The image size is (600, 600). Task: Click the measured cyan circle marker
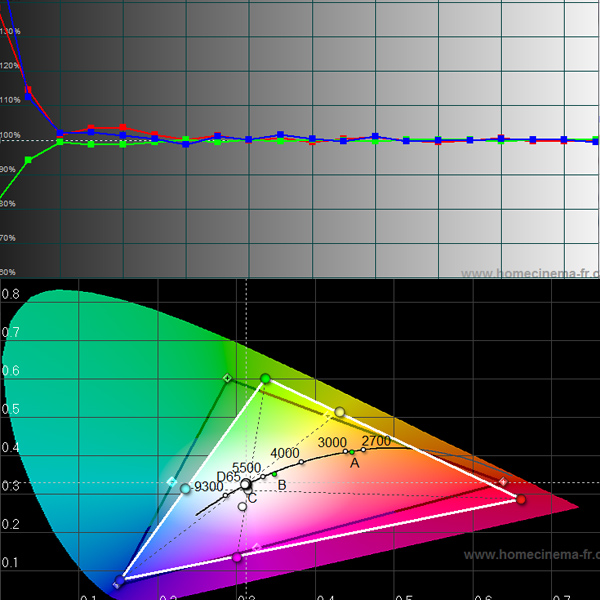pos(185,489)
